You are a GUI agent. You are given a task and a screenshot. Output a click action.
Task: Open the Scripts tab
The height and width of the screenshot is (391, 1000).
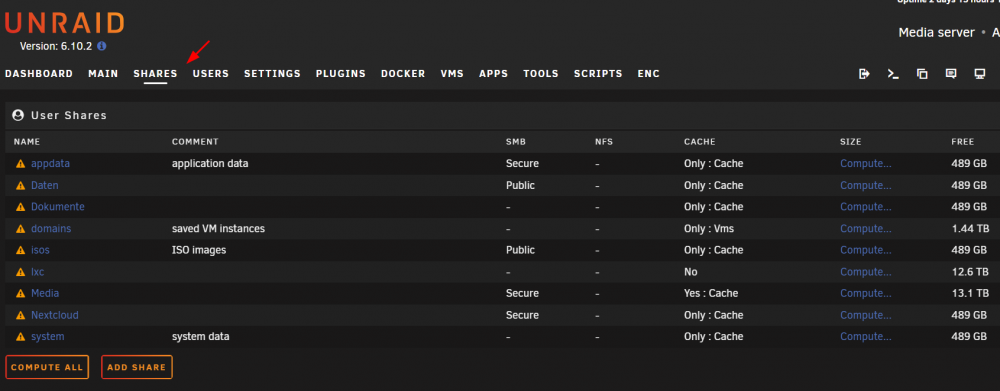point(598,74)
